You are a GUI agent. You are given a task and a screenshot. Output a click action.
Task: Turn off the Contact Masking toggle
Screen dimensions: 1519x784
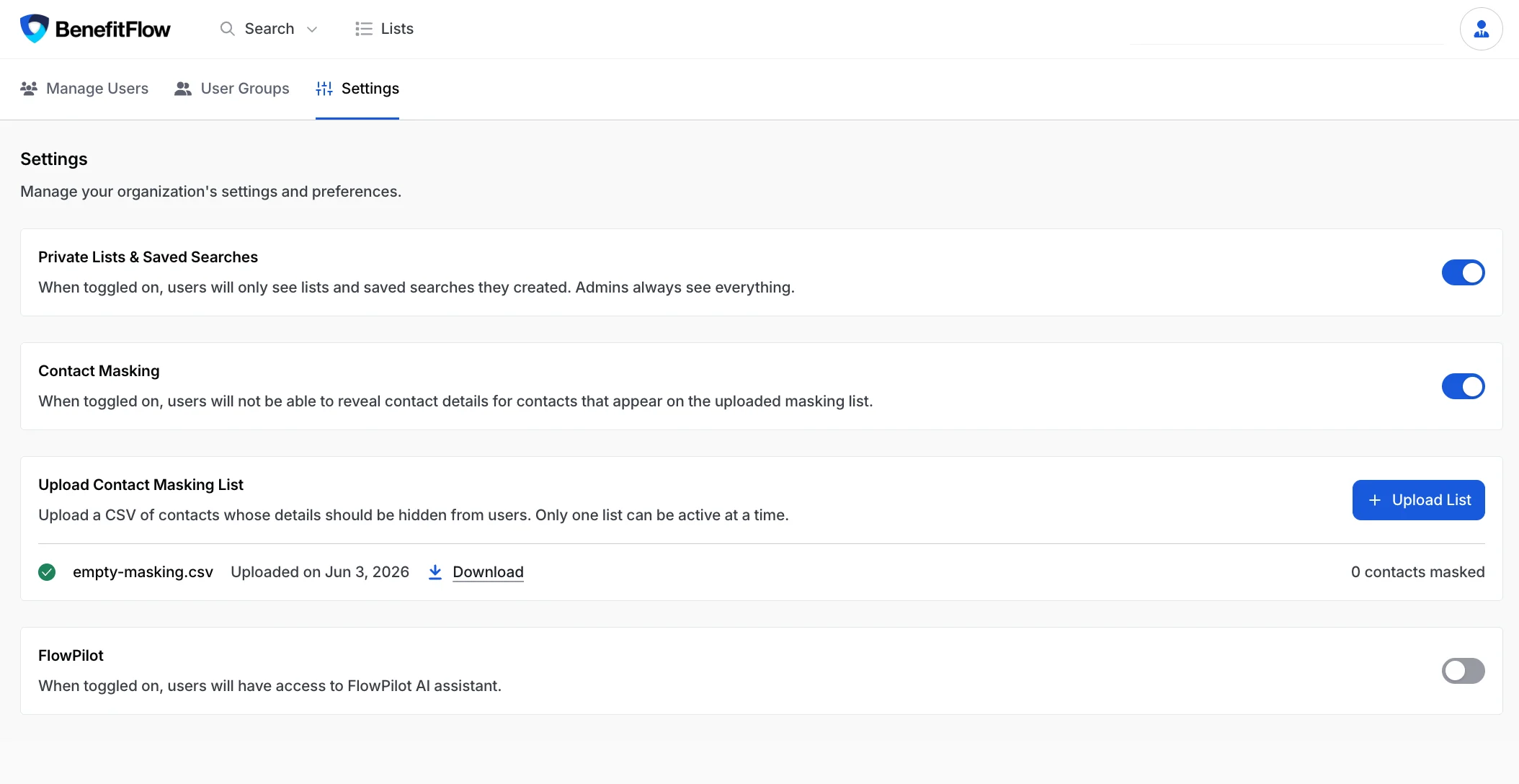[x=1463, y=386]
